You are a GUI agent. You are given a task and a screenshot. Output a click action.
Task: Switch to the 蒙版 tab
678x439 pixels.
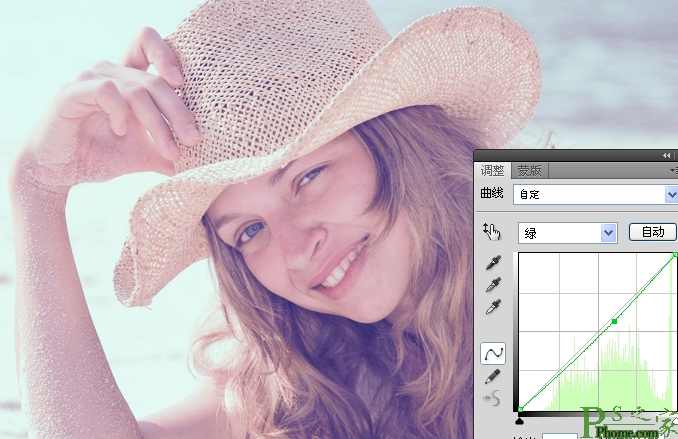[x=530, y=171]
